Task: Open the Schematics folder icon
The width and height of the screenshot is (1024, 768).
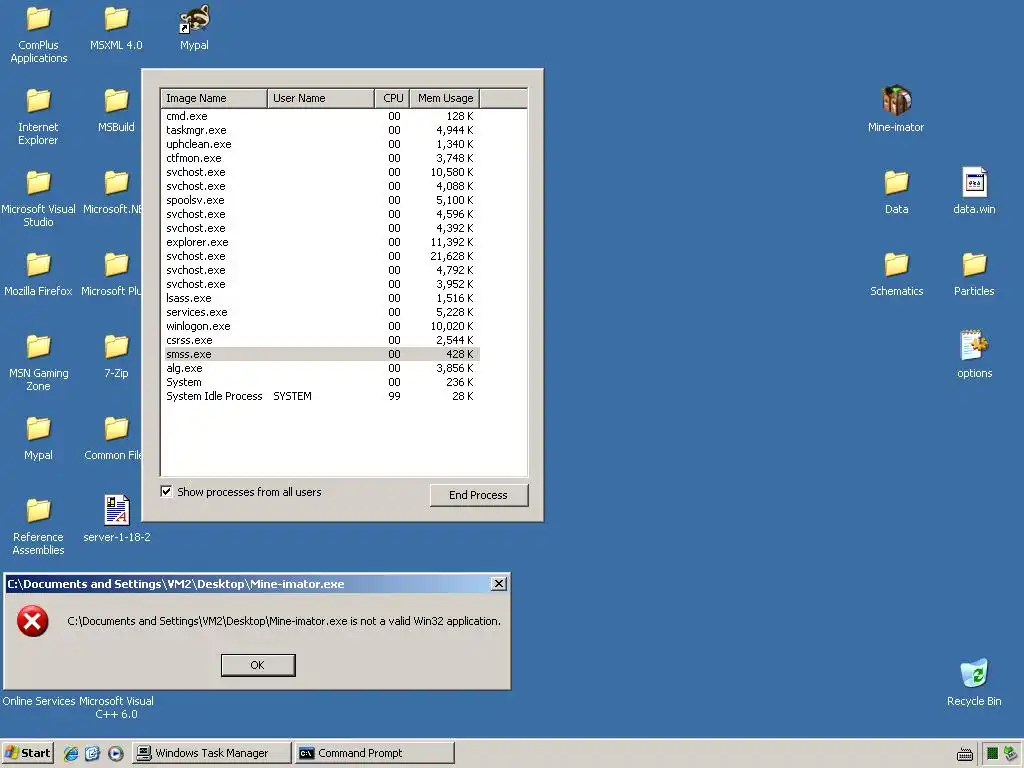Action: coord(897,265)
